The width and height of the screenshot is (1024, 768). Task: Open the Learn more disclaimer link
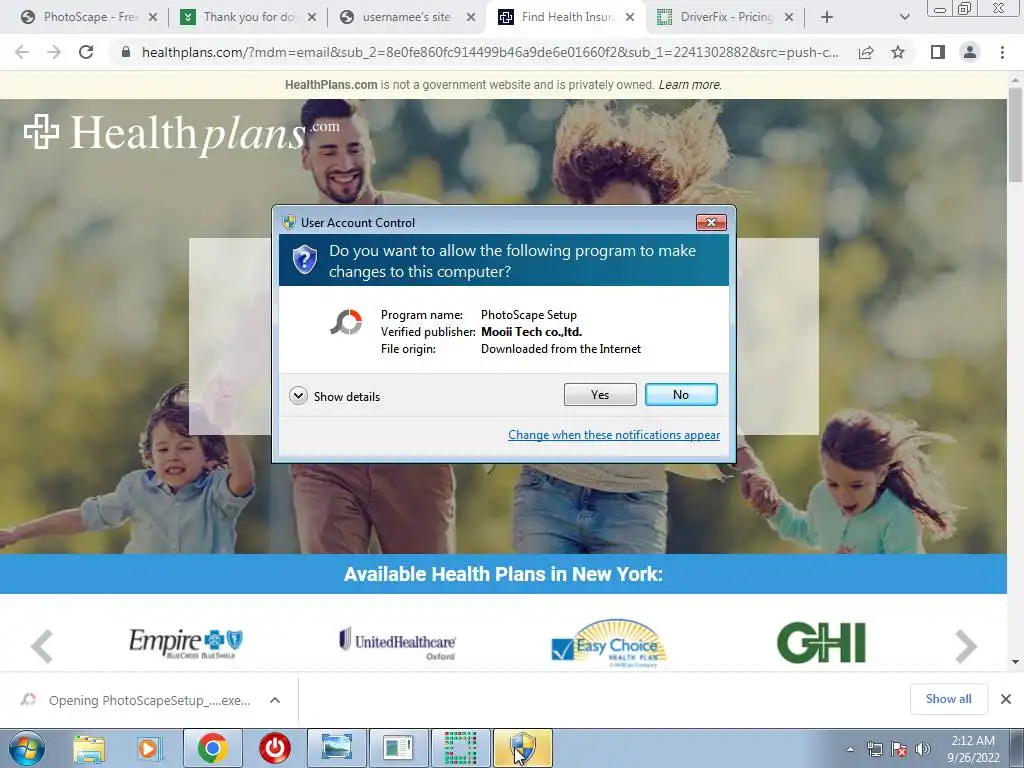pyautogui.click(x=690, y=85)
